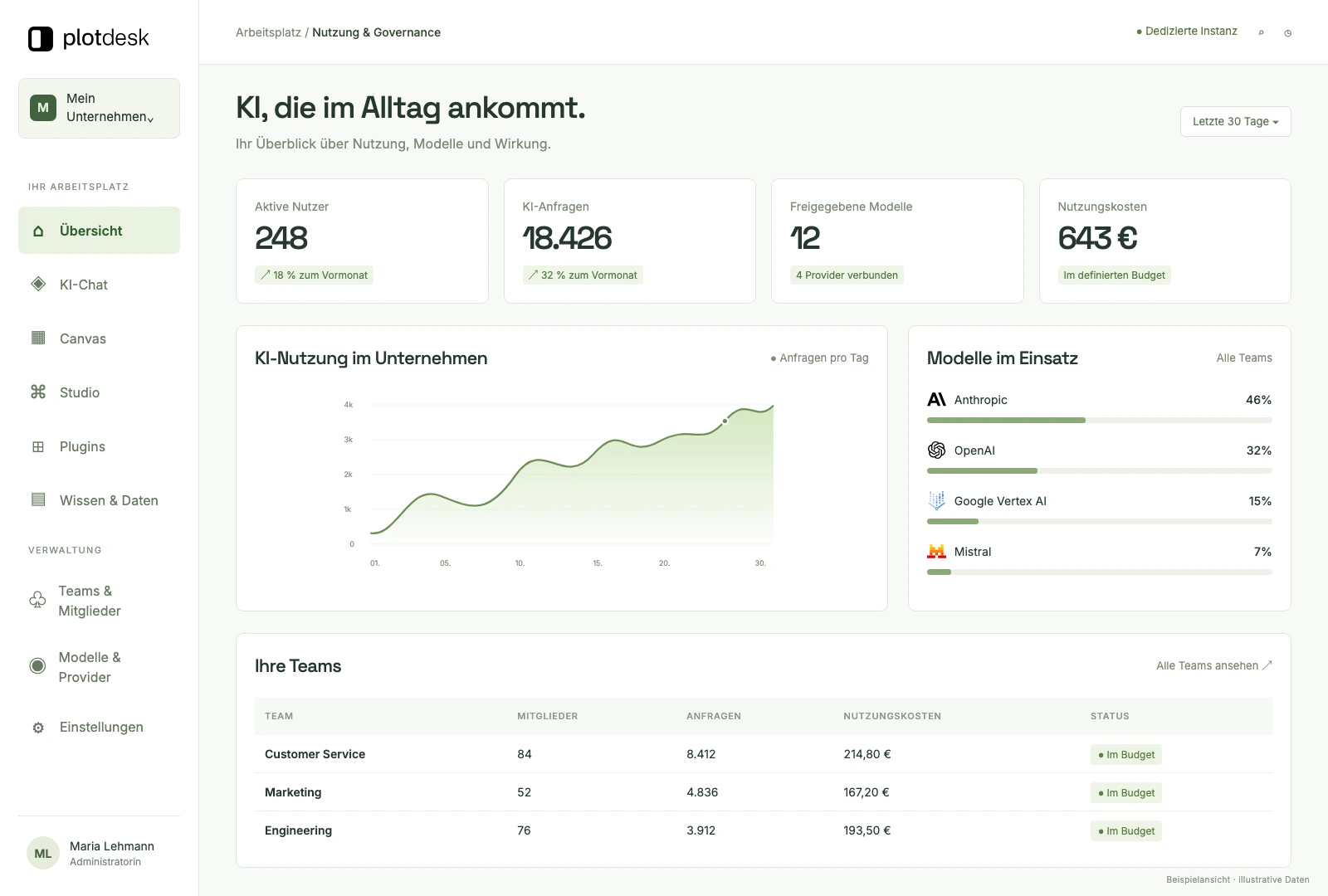Click the Anfragen pro Tag chart legend

click(819, 358)
